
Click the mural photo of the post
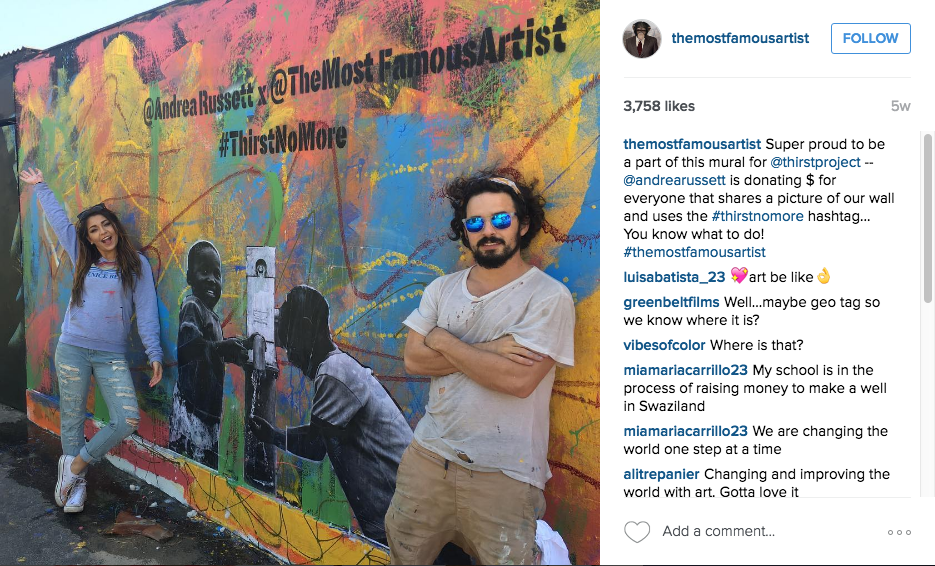[x=300, y=283]
